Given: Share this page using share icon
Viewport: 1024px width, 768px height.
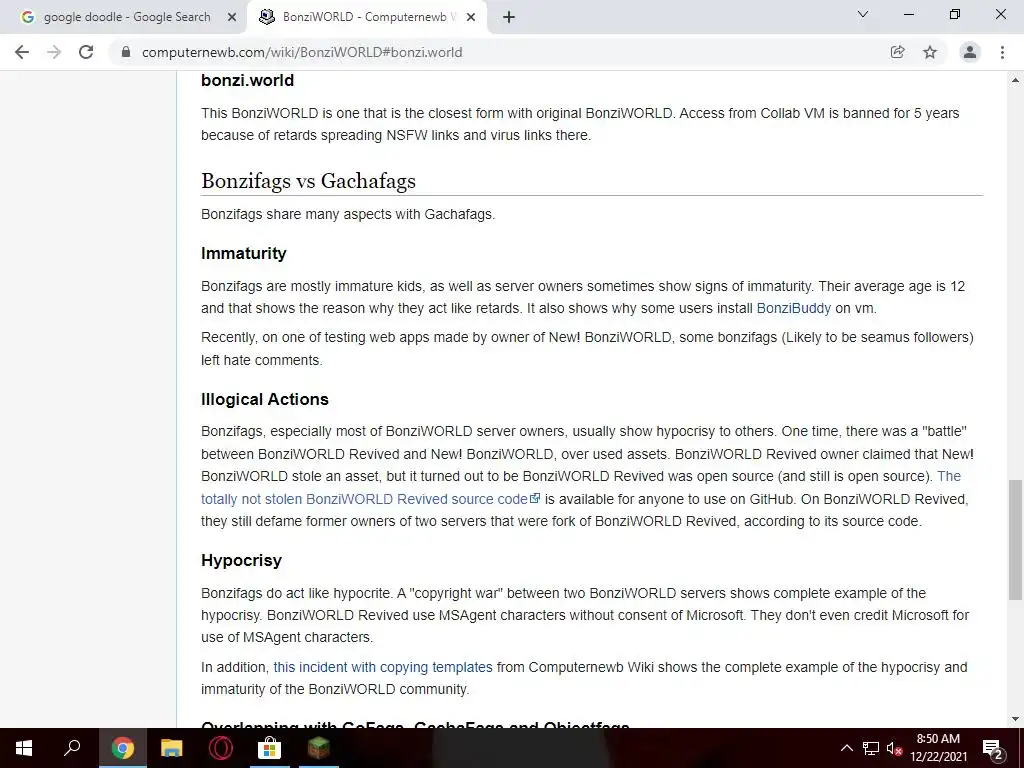Looking at the screenshot, I should (x=897, y=52).
